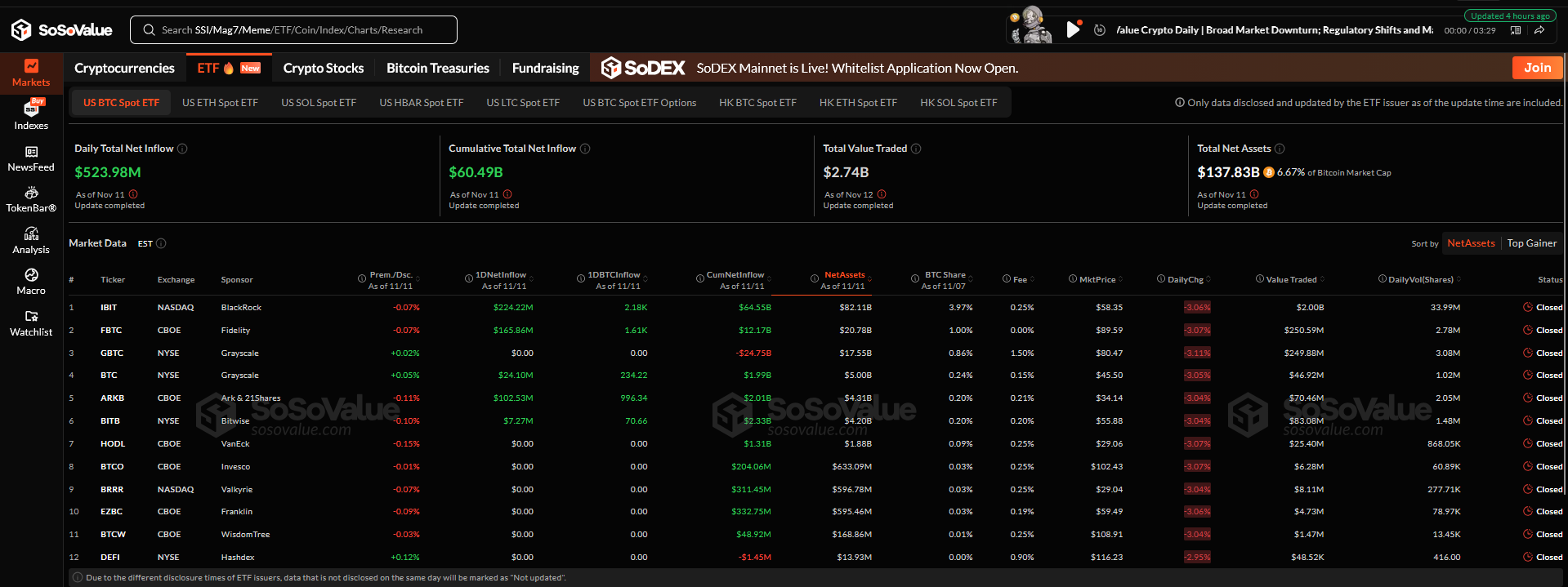The image size is (1568, 587).
Task: Click red alert icon beside Total Value Traded date
Action: 882,194
